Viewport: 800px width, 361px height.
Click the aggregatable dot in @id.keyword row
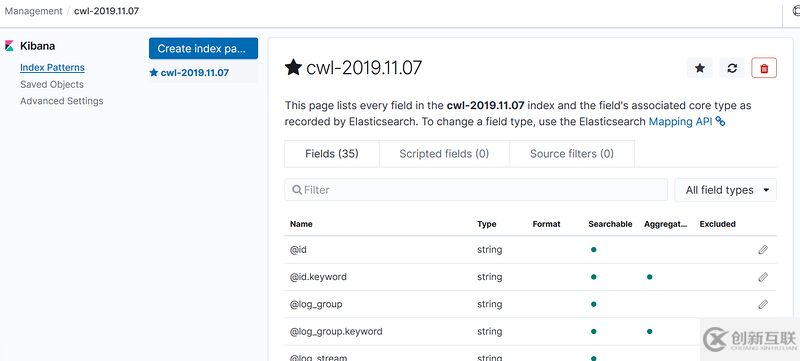649,277
